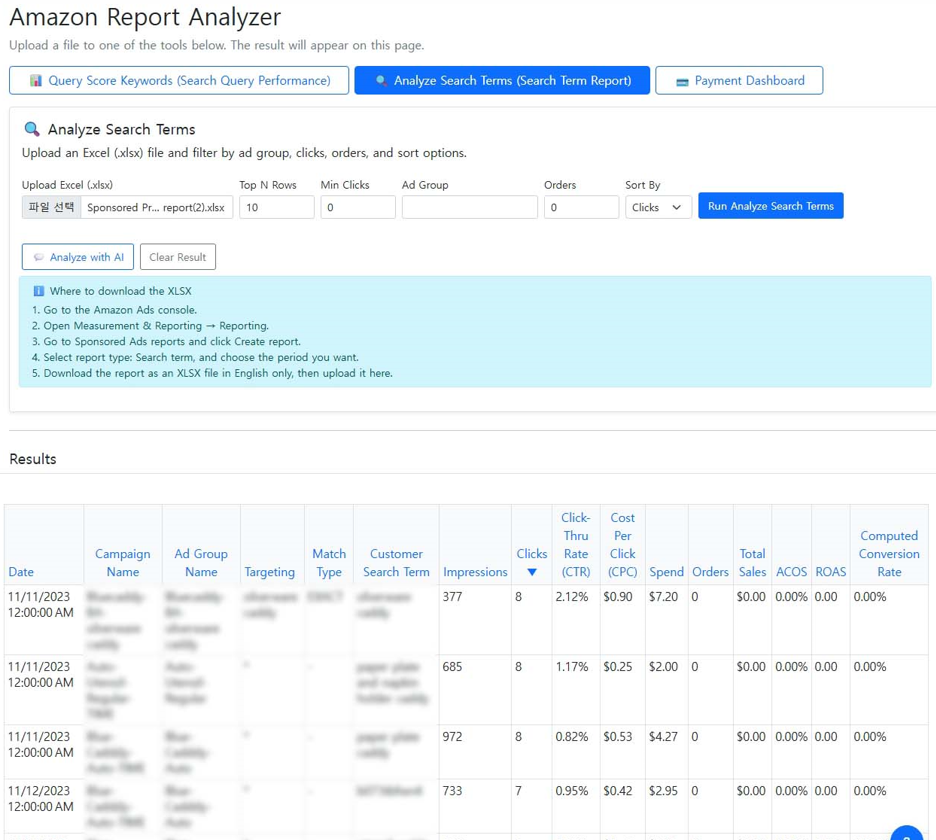Click the bar chart icon on Query Score Keywords tab
This screenshot has width=936, height=840.
36,79
